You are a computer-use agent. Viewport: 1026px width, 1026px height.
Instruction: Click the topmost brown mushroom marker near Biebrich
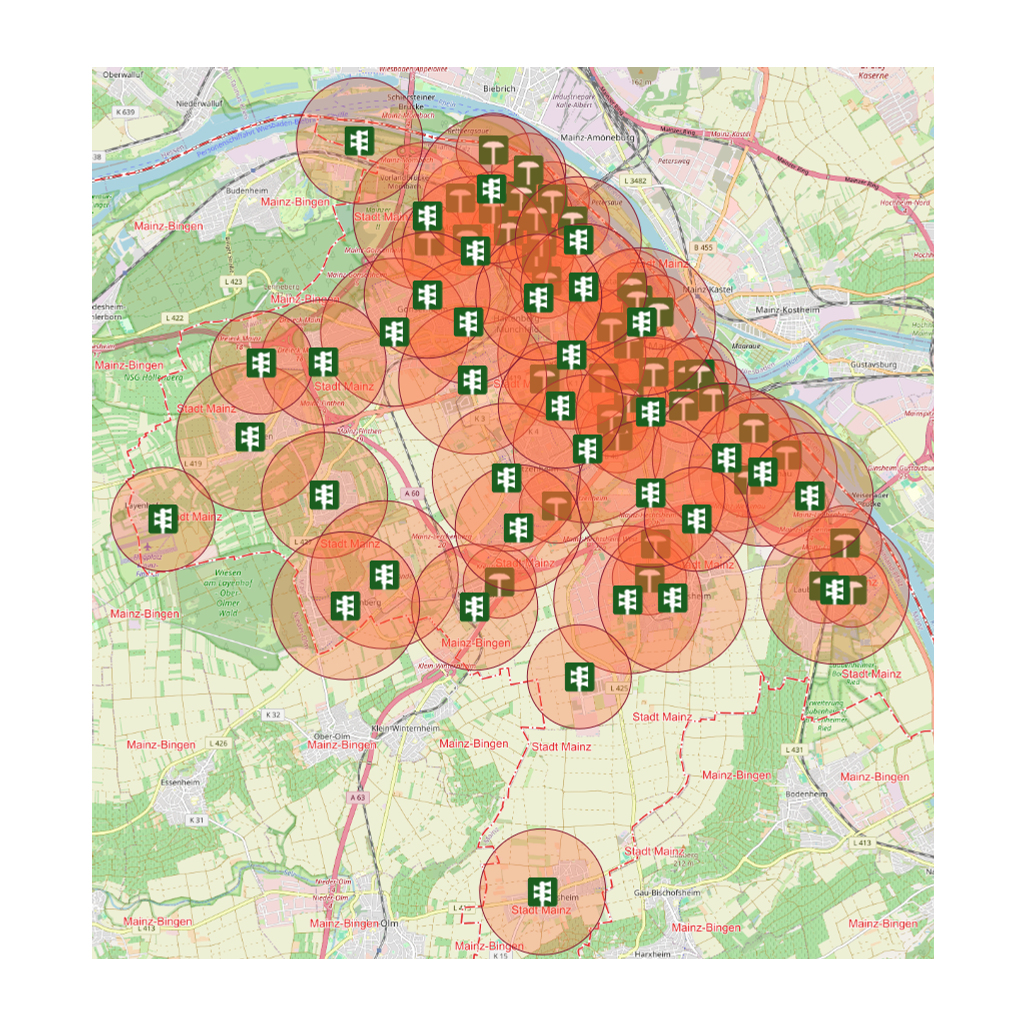click(493, 150)
